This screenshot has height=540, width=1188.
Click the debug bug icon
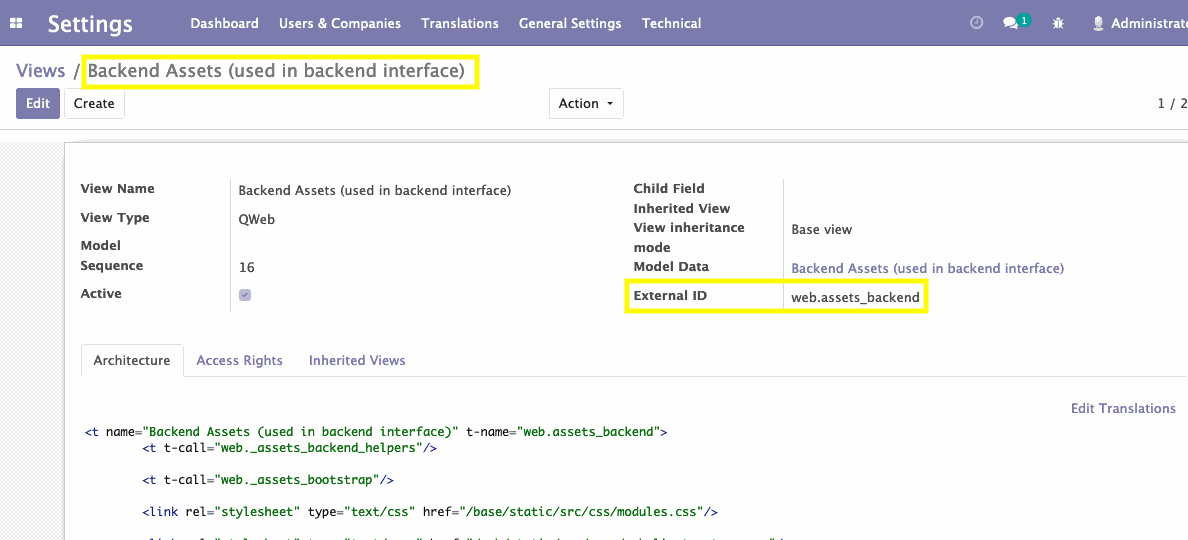pos(1058,23)
